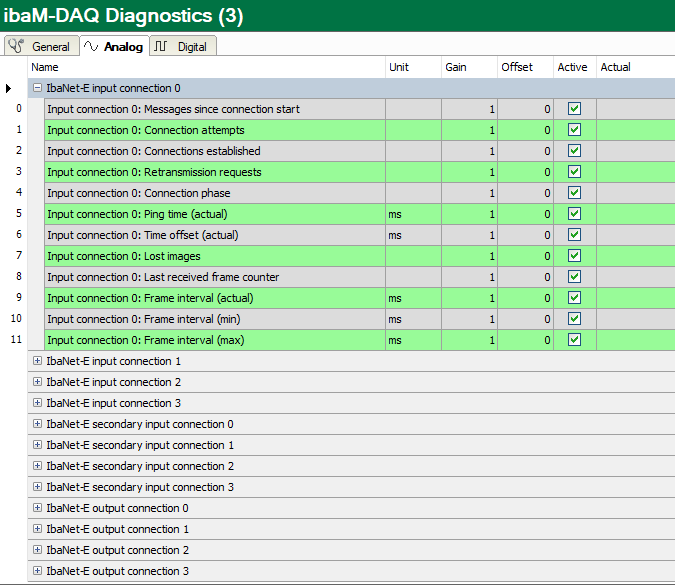This screenshot has width=675, height=585.
Task: Uncheck Active for Last received frame counter
Action: click(x=574, y=277)
